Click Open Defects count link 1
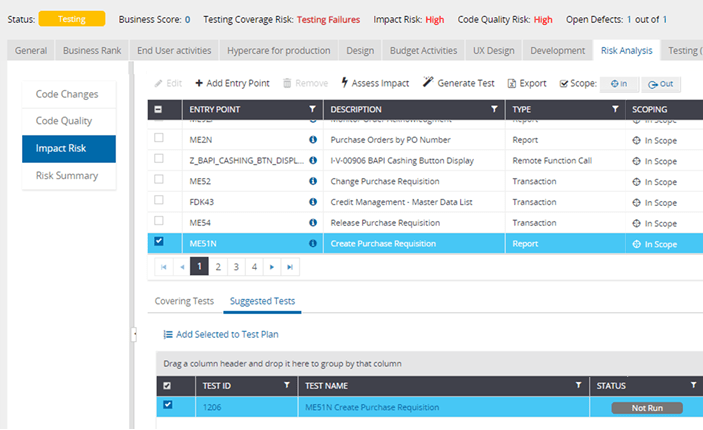 [629, 20]
